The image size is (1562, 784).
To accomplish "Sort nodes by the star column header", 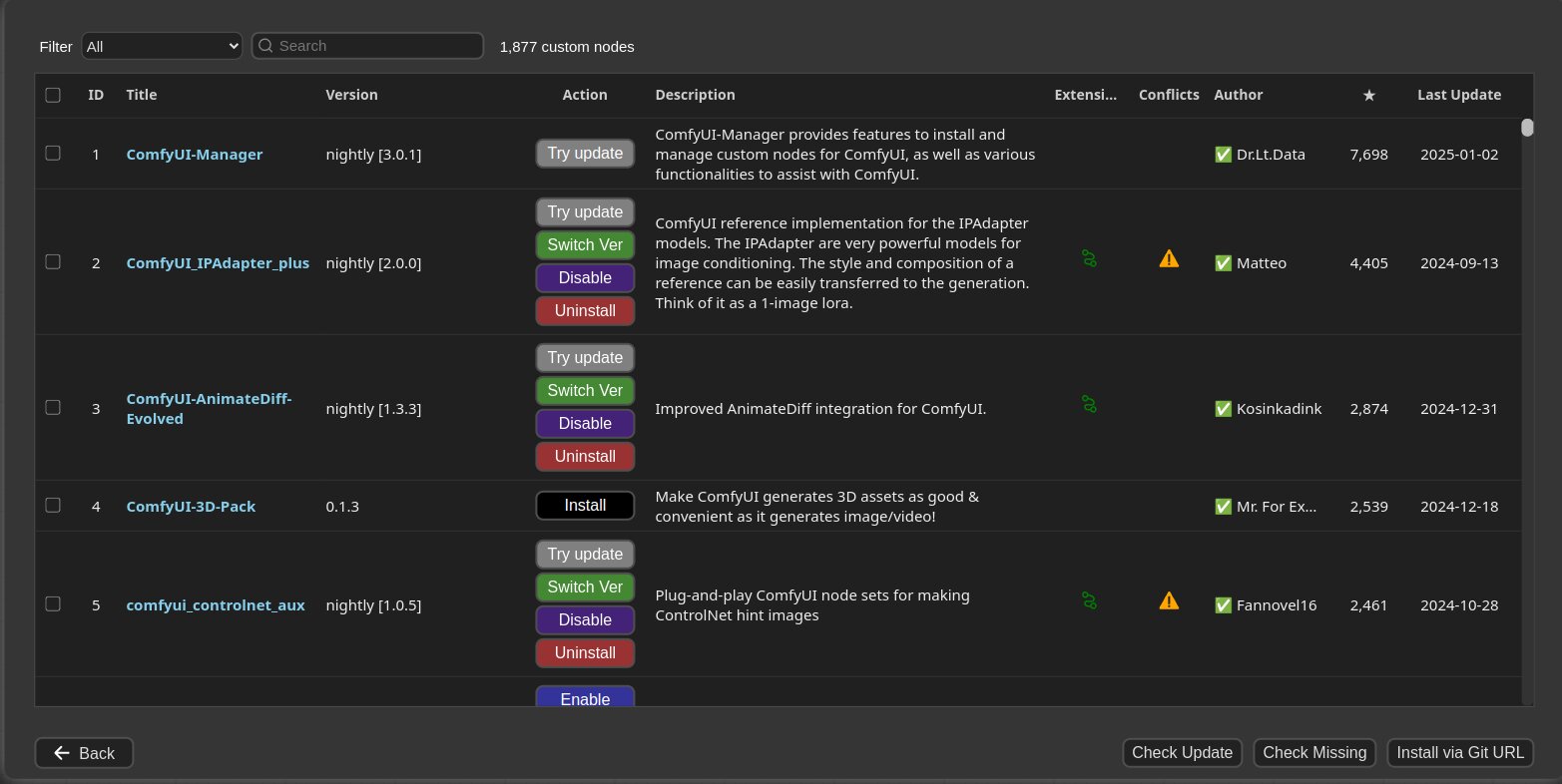I will click(x=1368, y=95).
